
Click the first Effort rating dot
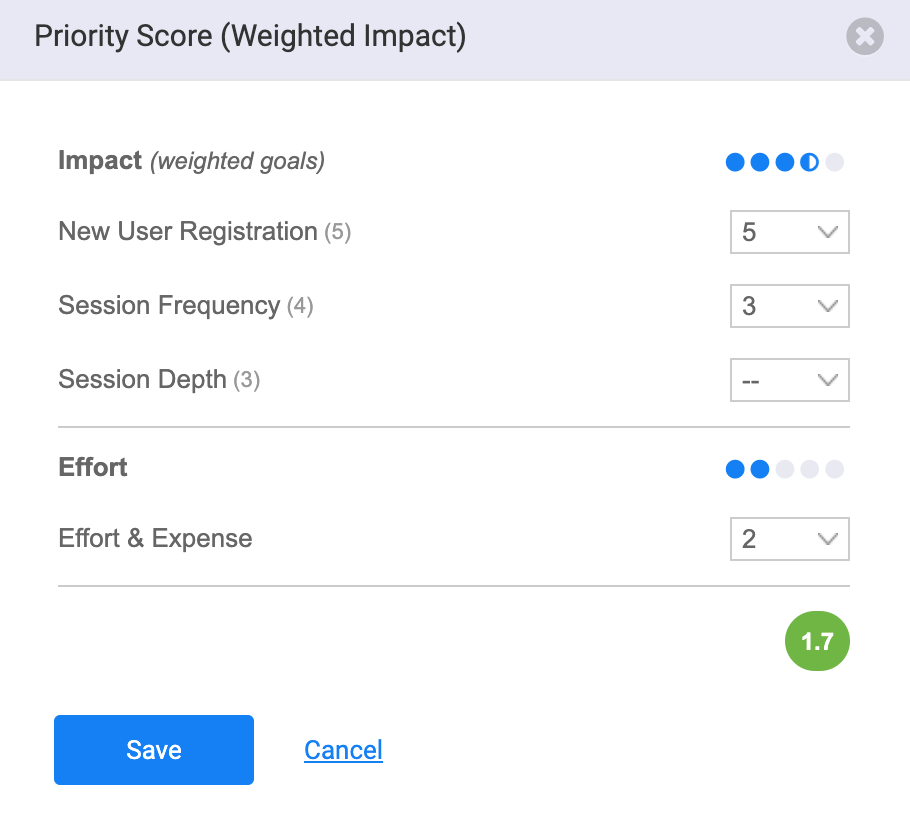[735, 468]
